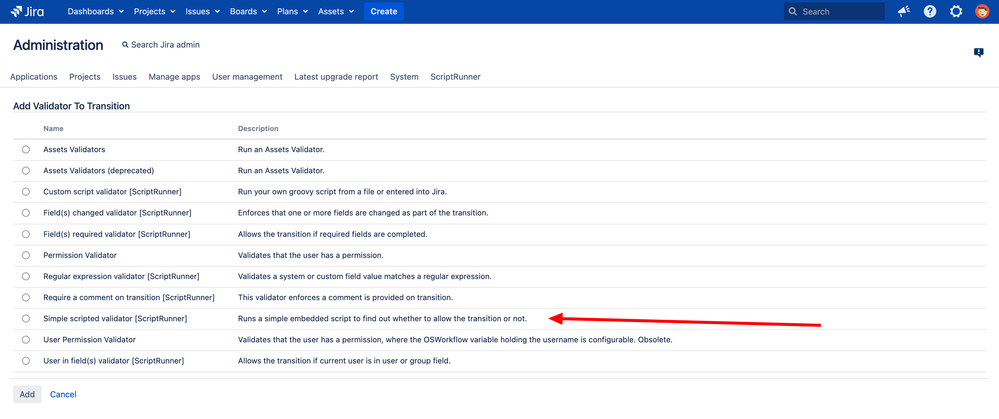Image resolution: width=999 pixels, height=419 pixels.
Task: Open the ScriptRunner tab
Action: tap(456, 76)
